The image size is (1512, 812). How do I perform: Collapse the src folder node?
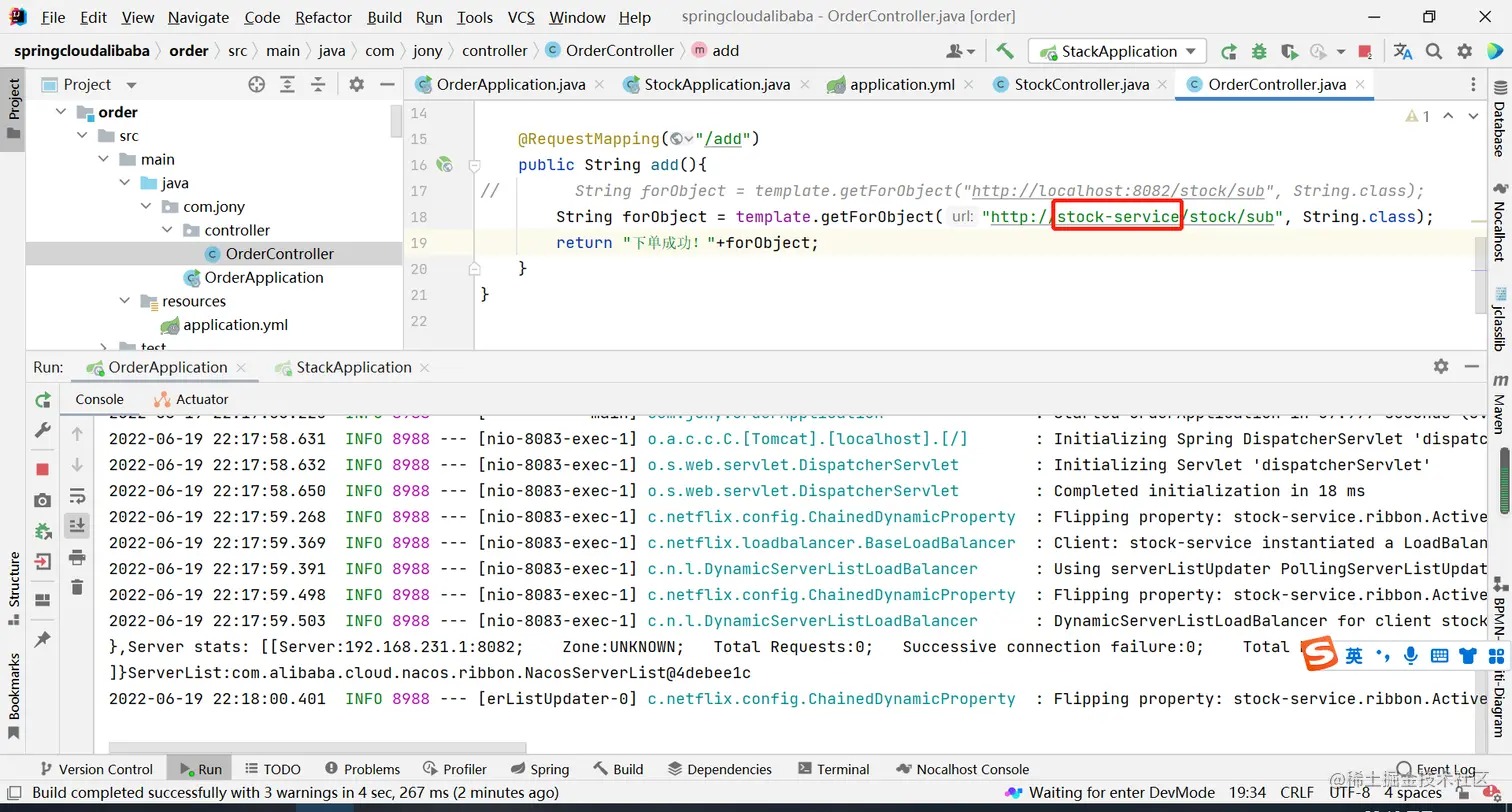[x=83, y=136]
